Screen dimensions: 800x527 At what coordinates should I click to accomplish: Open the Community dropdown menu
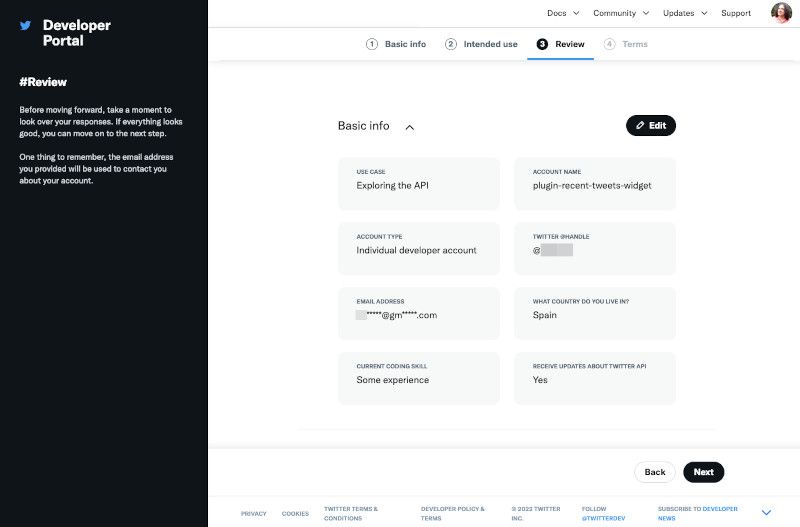620,13
